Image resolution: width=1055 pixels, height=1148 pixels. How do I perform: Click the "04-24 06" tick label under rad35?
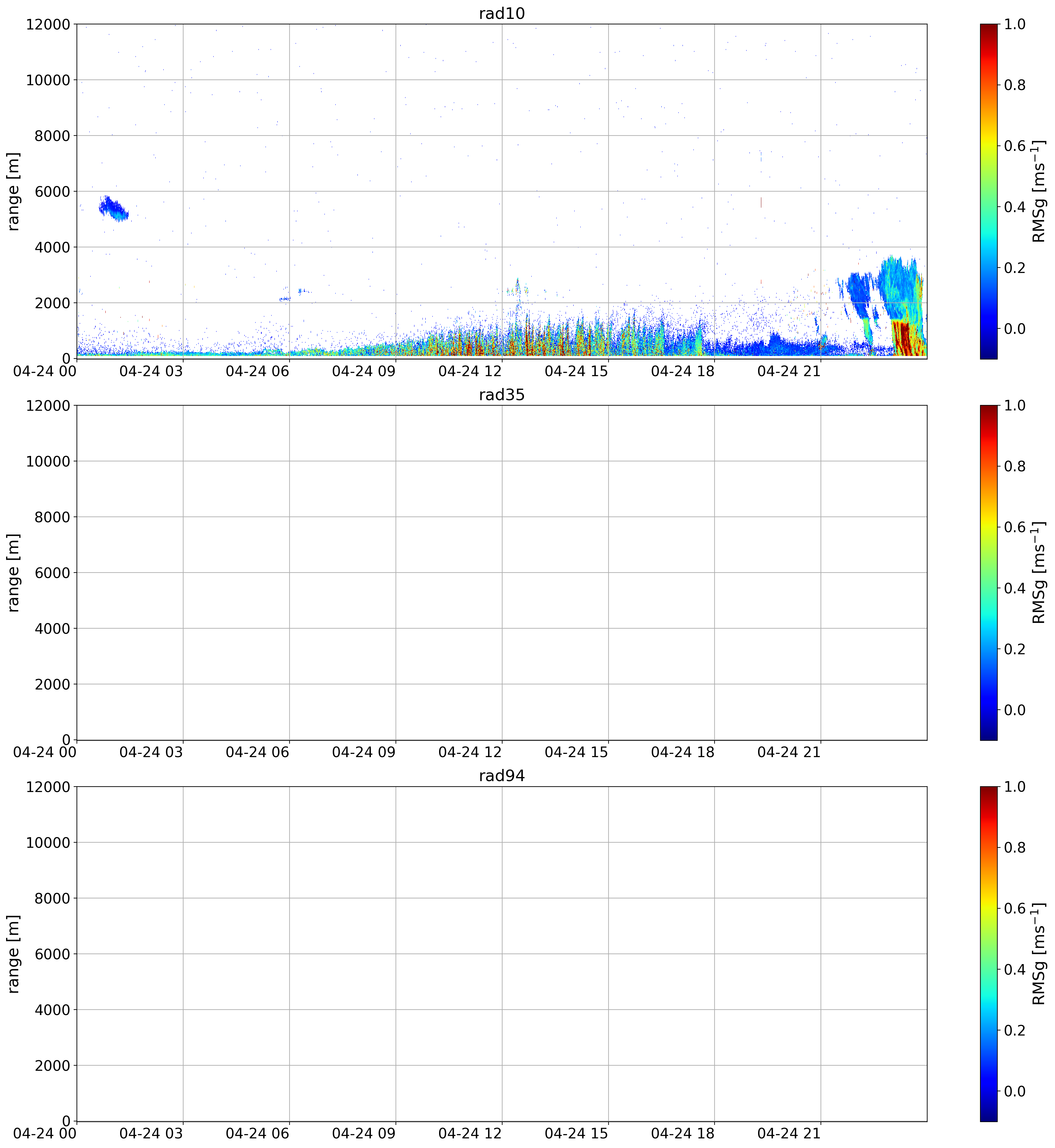click(x=258, y=753)
